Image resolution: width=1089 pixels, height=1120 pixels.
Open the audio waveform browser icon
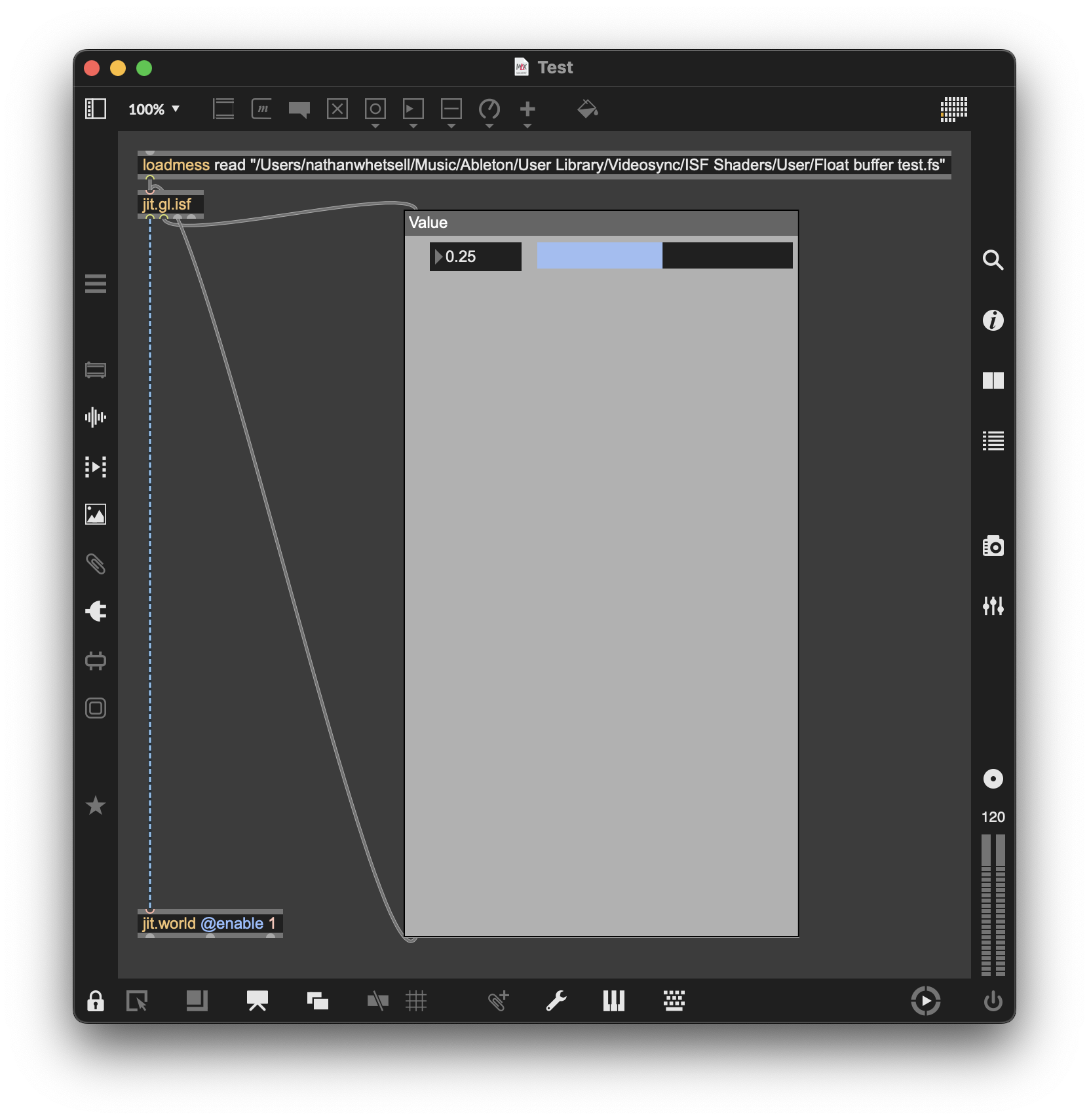pos(96,417)
